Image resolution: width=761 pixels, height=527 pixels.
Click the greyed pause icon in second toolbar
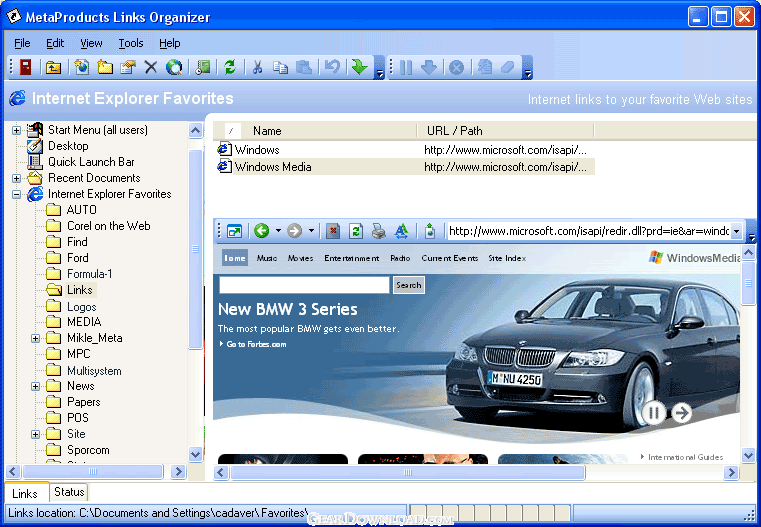coord(406,67)
